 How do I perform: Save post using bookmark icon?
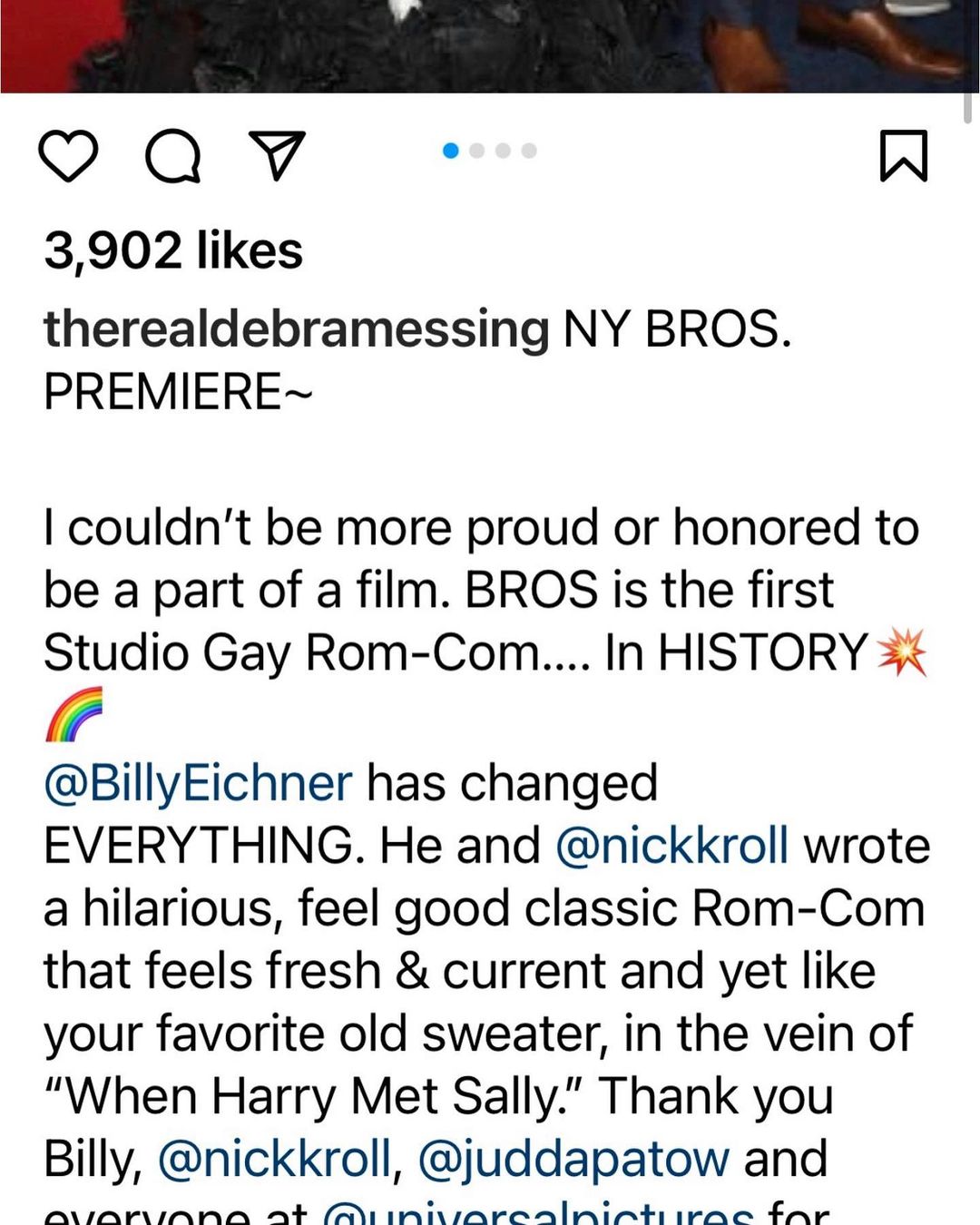click(x=904, y=155)
